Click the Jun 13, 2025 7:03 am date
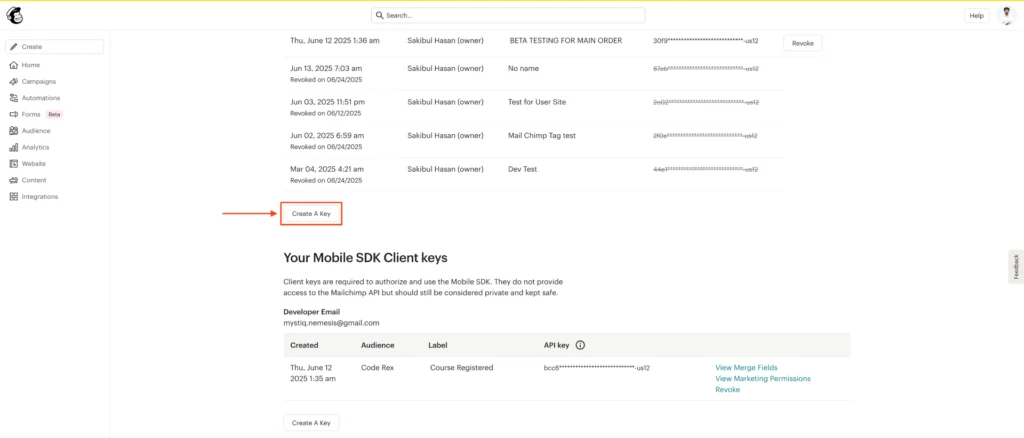This screenshot has width=1024, height=438. tap(326, 69)
